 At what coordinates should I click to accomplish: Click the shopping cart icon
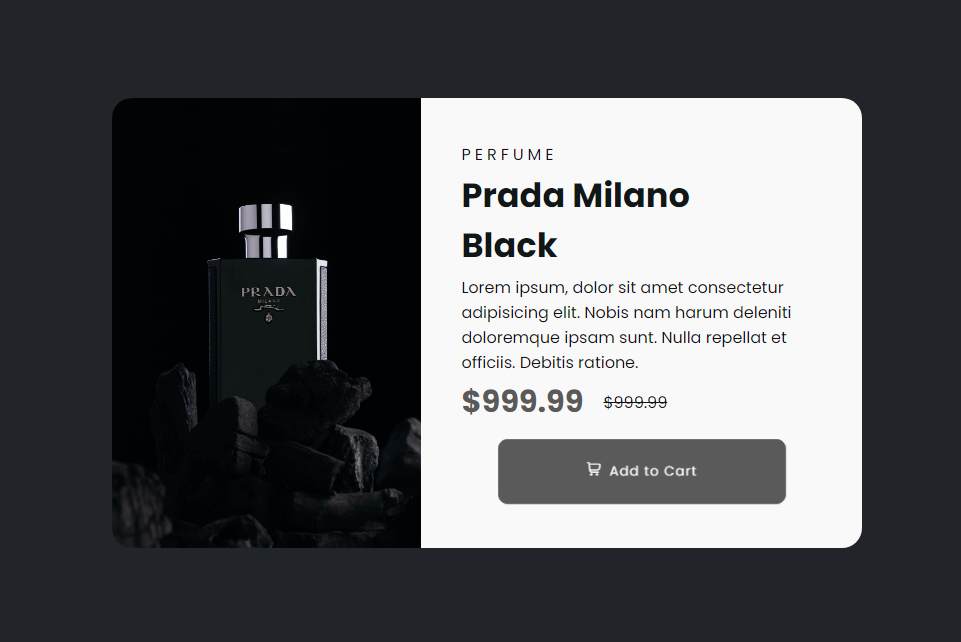(594, 469)
